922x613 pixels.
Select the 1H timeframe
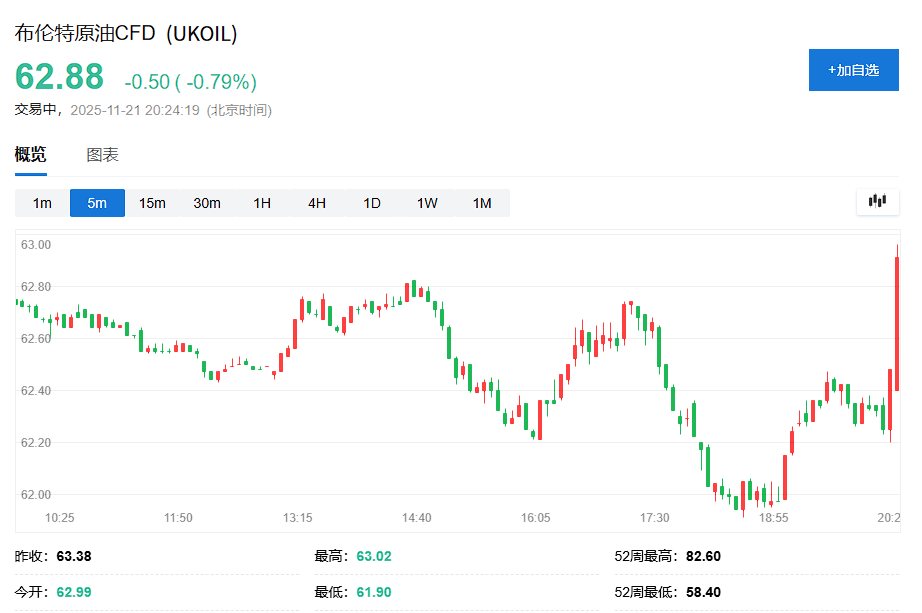[x=261, y=202]
